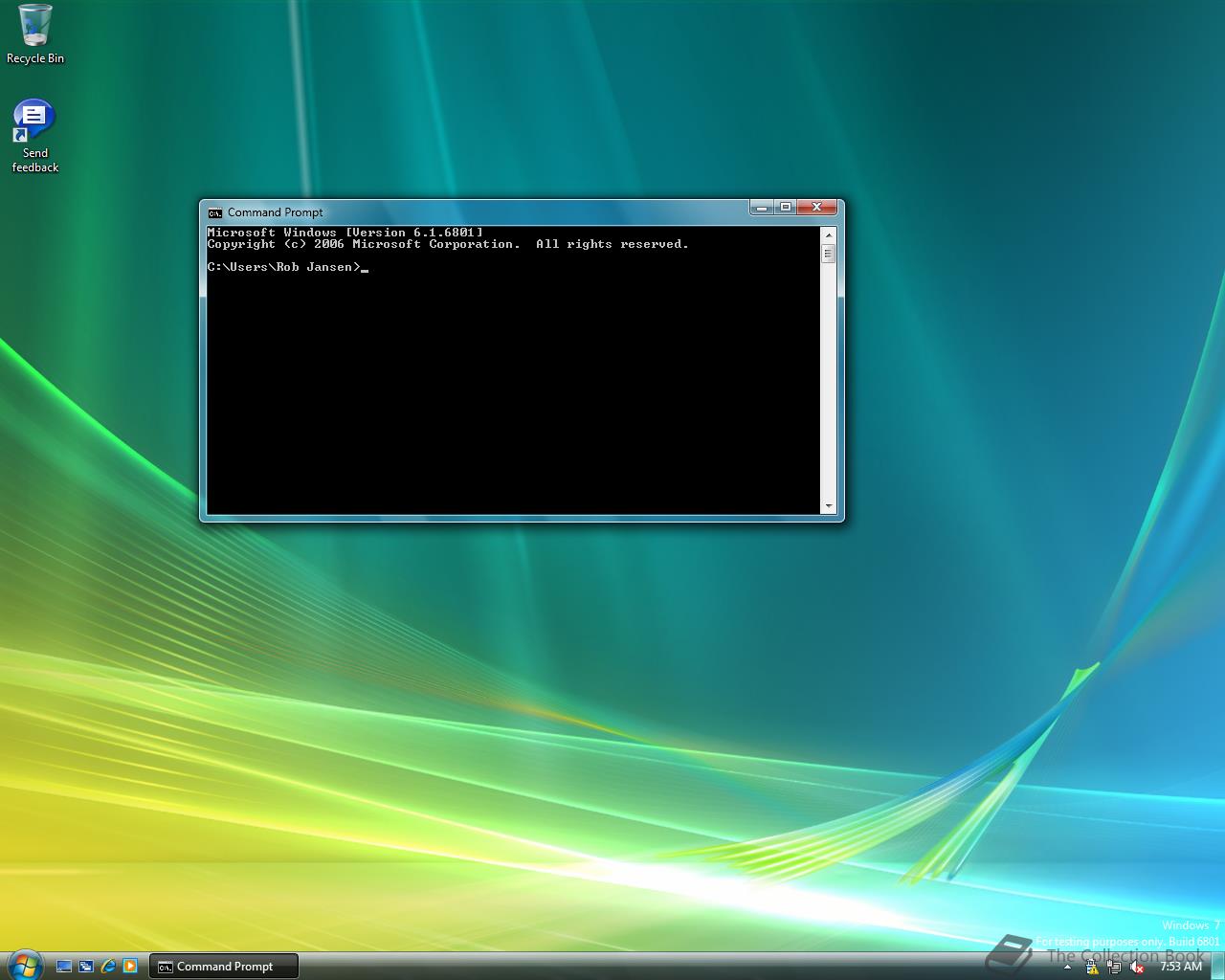The image size is (1225, 980).
Task: Click scrollbar up arrow in Command Prompt
Action: tap(829, 234)
